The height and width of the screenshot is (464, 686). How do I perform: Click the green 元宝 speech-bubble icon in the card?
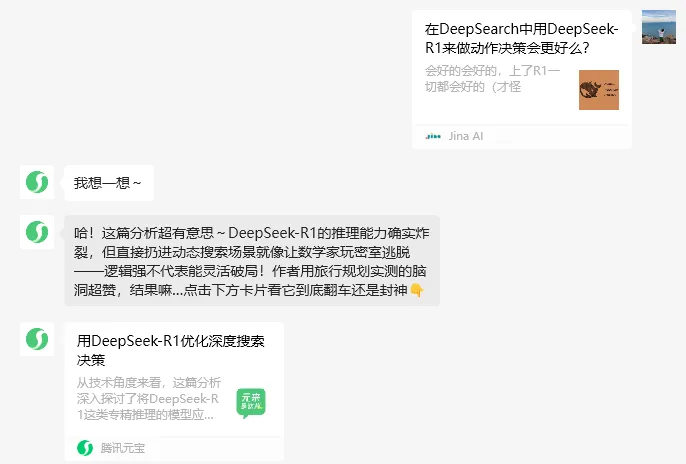pyautogui.click(x=251, y=403)
